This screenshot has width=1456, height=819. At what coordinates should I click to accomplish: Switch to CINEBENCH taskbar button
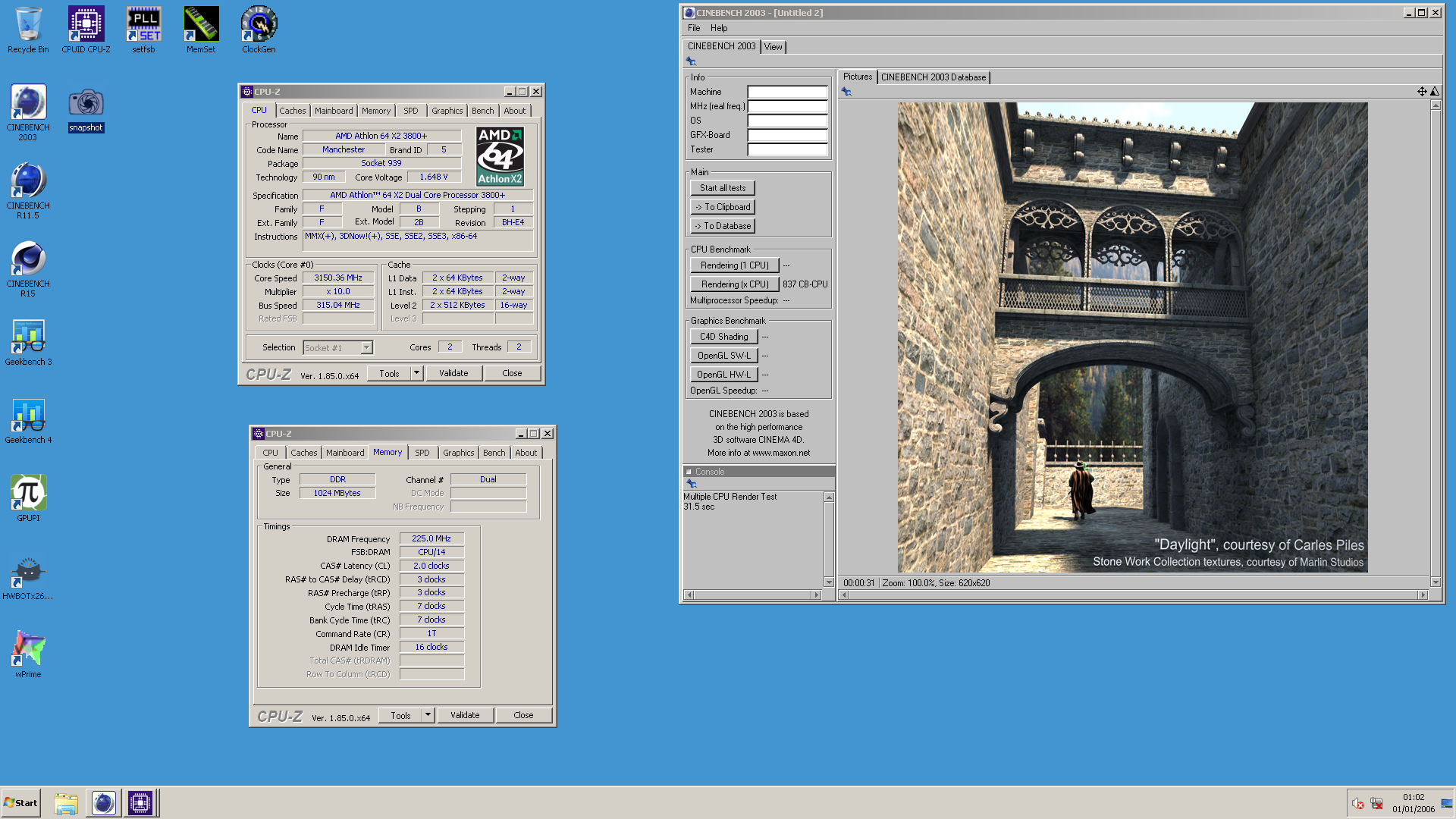click(x=104, y=803)
